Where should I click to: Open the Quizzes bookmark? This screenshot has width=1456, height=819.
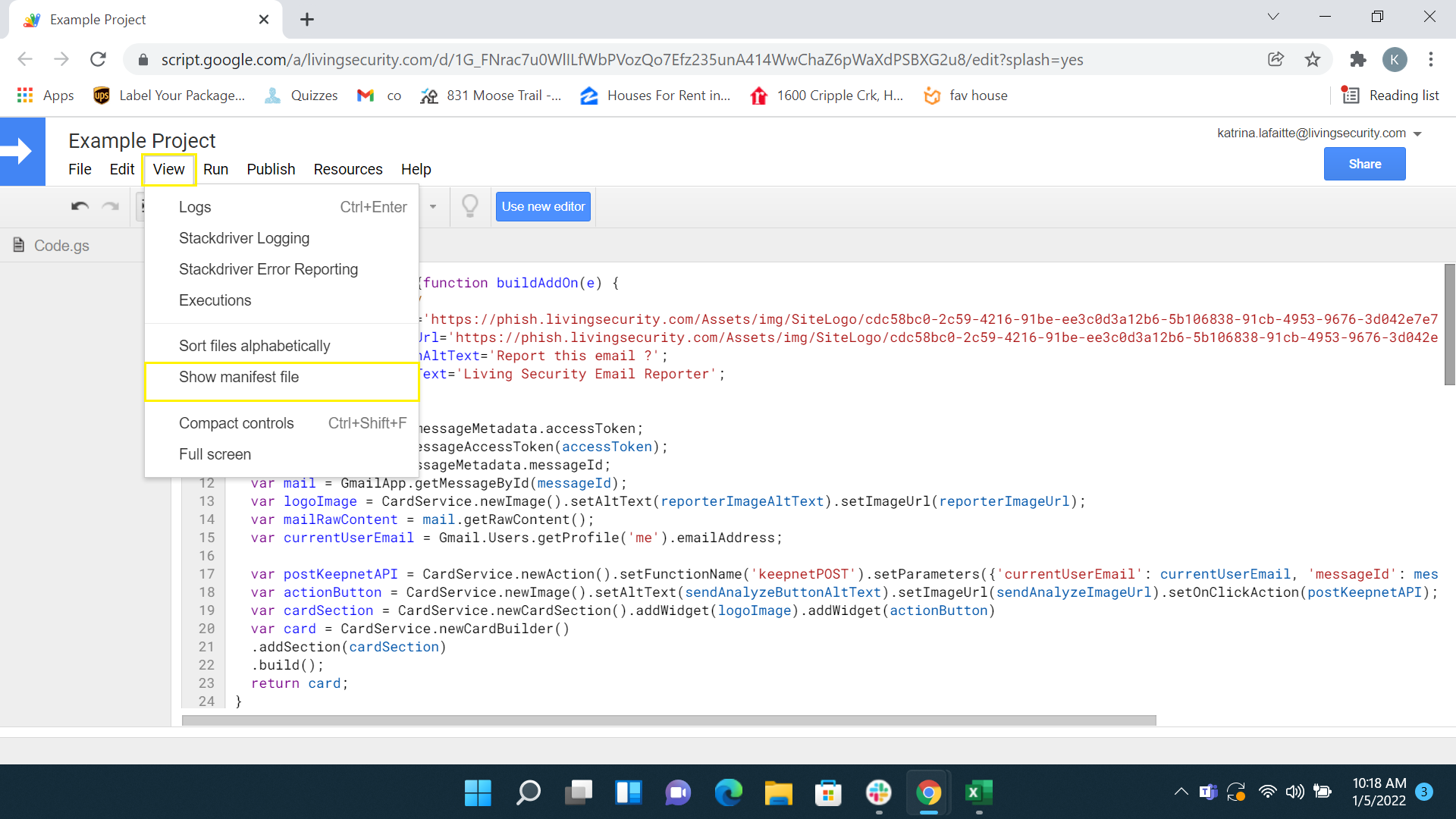click(x=300, y=96)
